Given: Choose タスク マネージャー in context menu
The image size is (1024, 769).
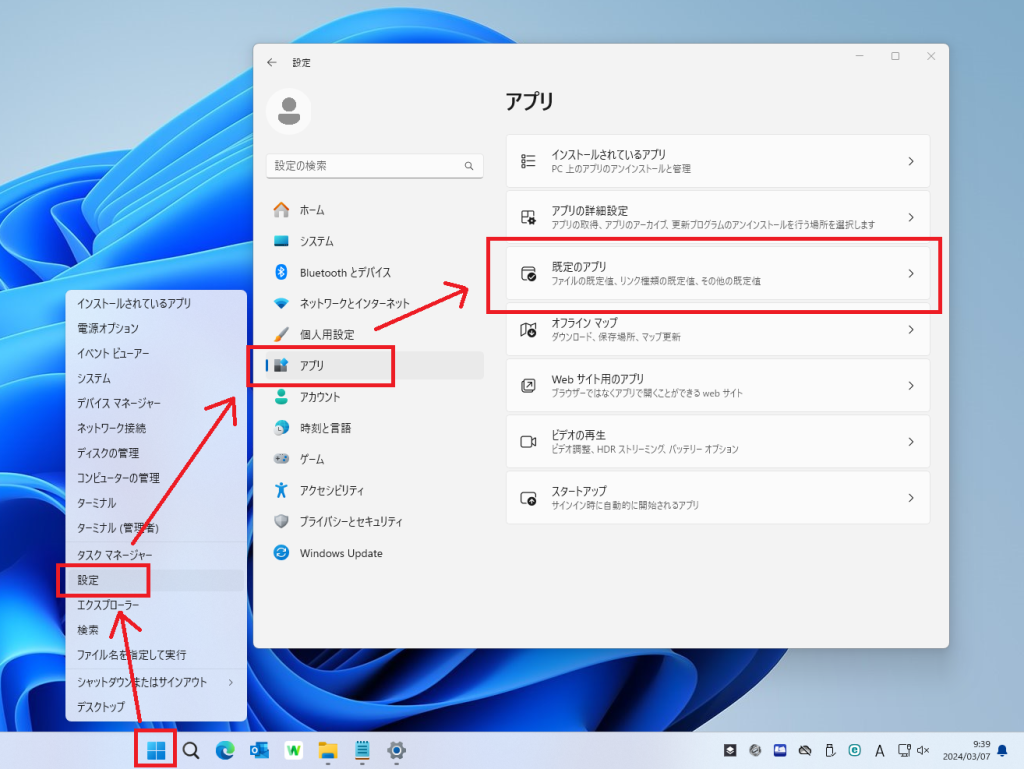Looking at the screenshot, I should (156, 555).
